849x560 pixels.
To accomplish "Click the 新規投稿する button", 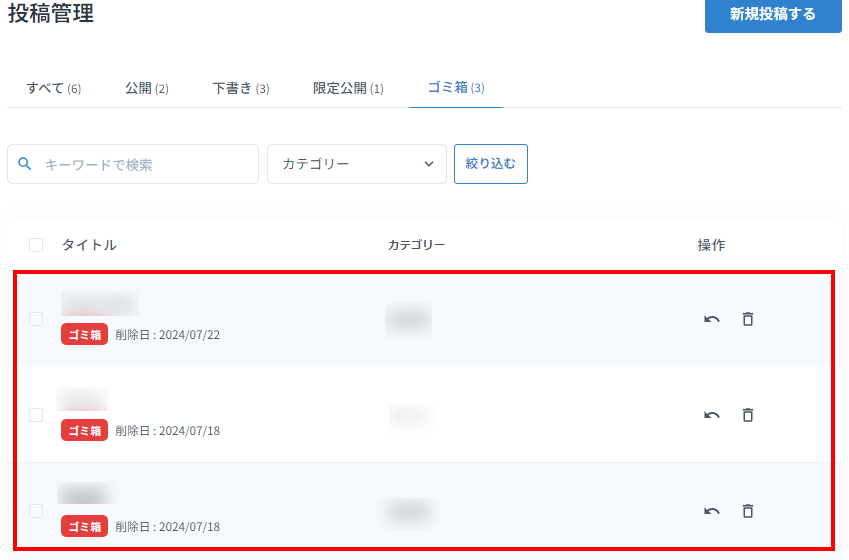I will click(x=773, y=15).
